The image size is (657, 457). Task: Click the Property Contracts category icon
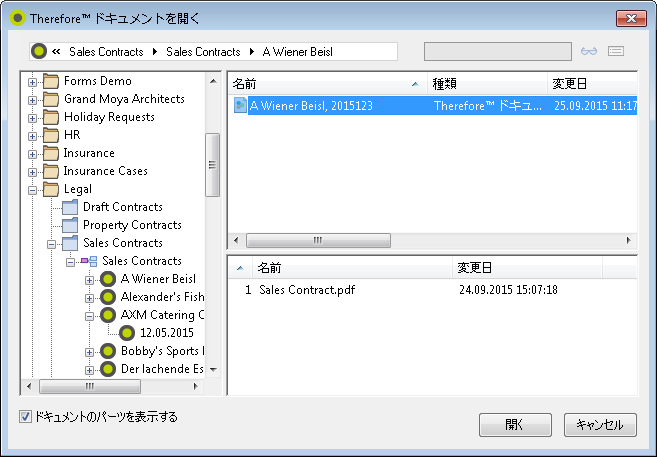click(70, 225)
